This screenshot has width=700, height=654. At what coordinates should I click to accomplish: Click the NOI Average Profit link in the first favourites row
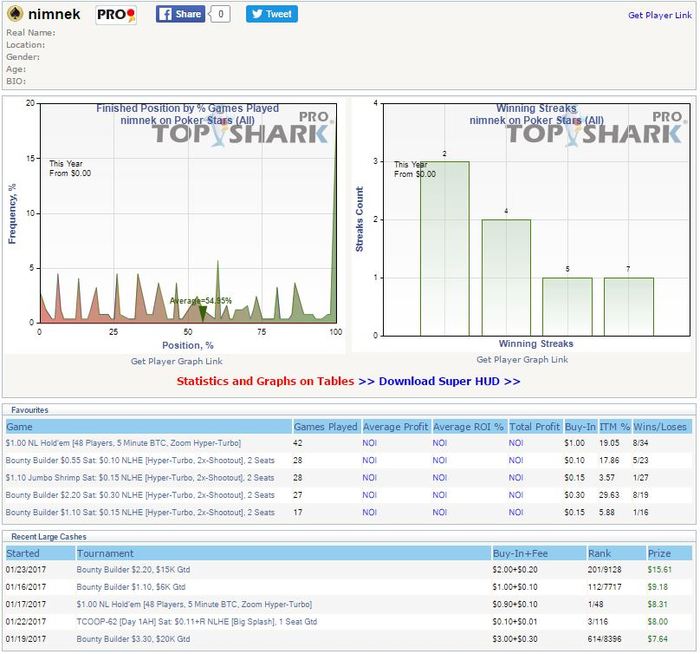[x=369, y=443]
